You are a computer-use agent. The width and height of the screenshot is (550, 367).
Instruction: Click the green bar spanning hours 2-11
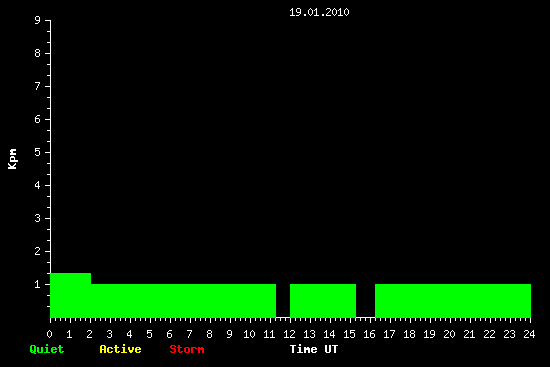point(183,301)
